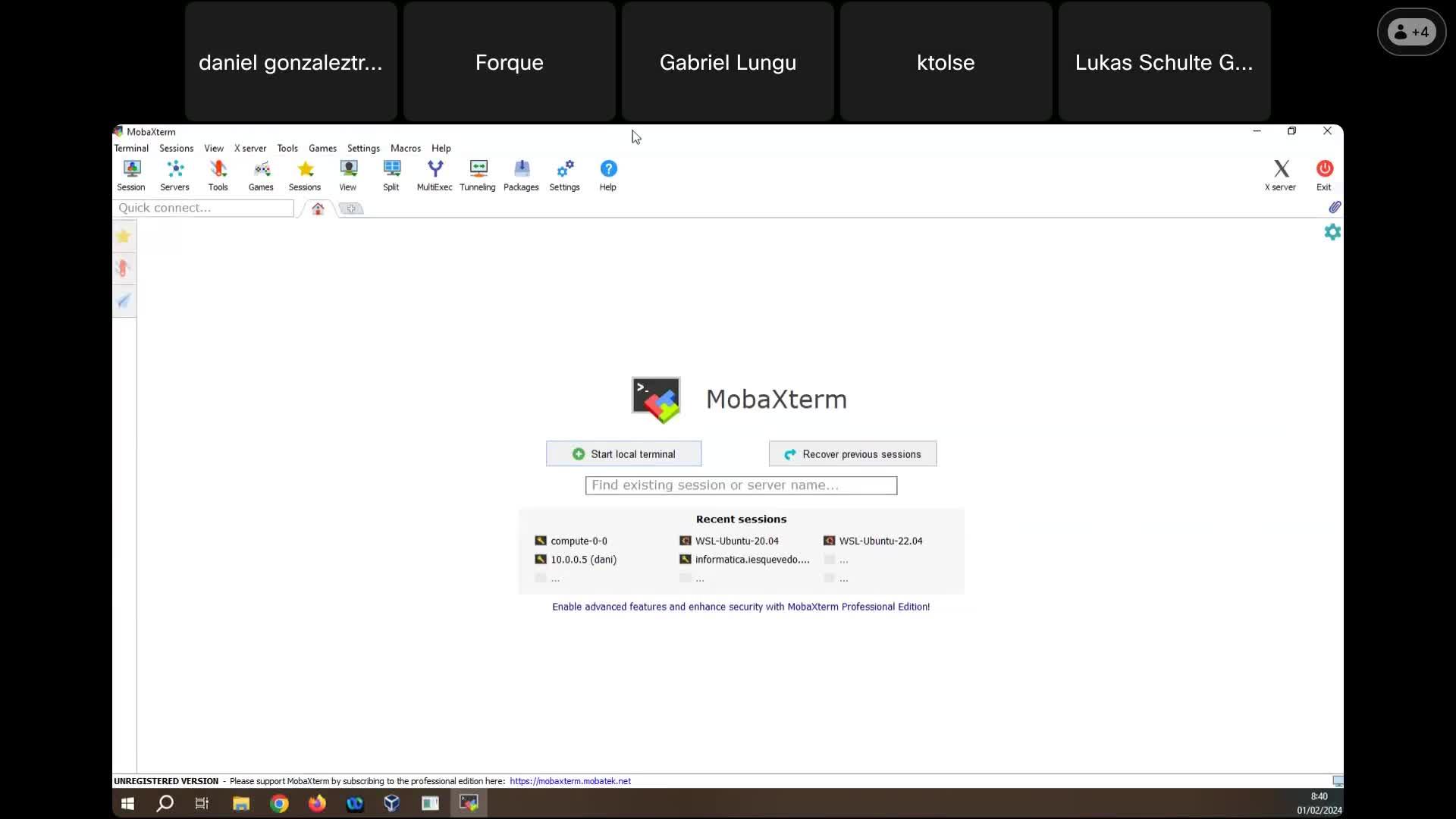Click Start local terminal button

click(623, 453)
